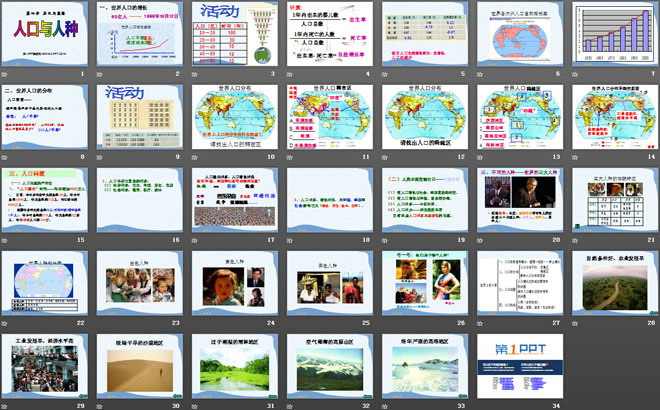The height and width of the screenshot is (410, 660).
Task: Select slide 30 desert region photo
Action: coord(136,366)
